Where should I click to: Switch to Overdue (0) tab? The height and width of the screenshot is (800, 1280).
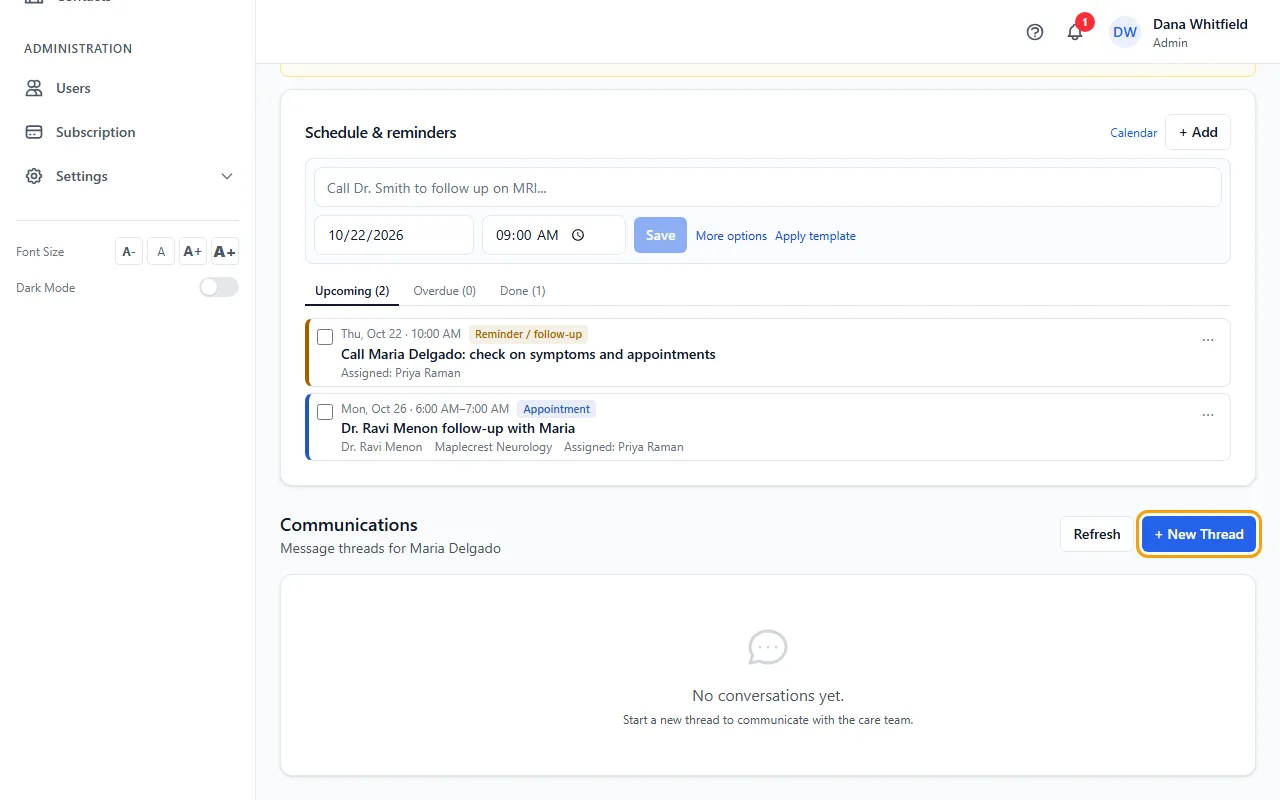[445, 291]
